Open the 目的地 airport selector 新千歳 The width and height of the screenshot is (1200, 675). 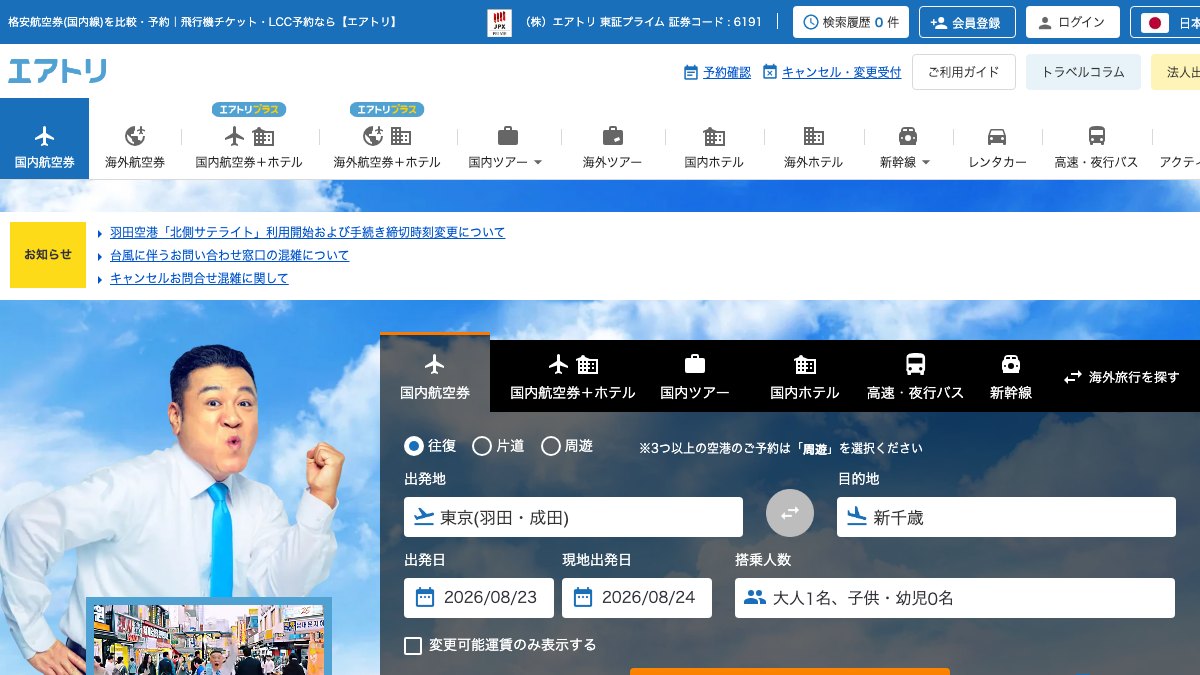tap(1006, 517)
